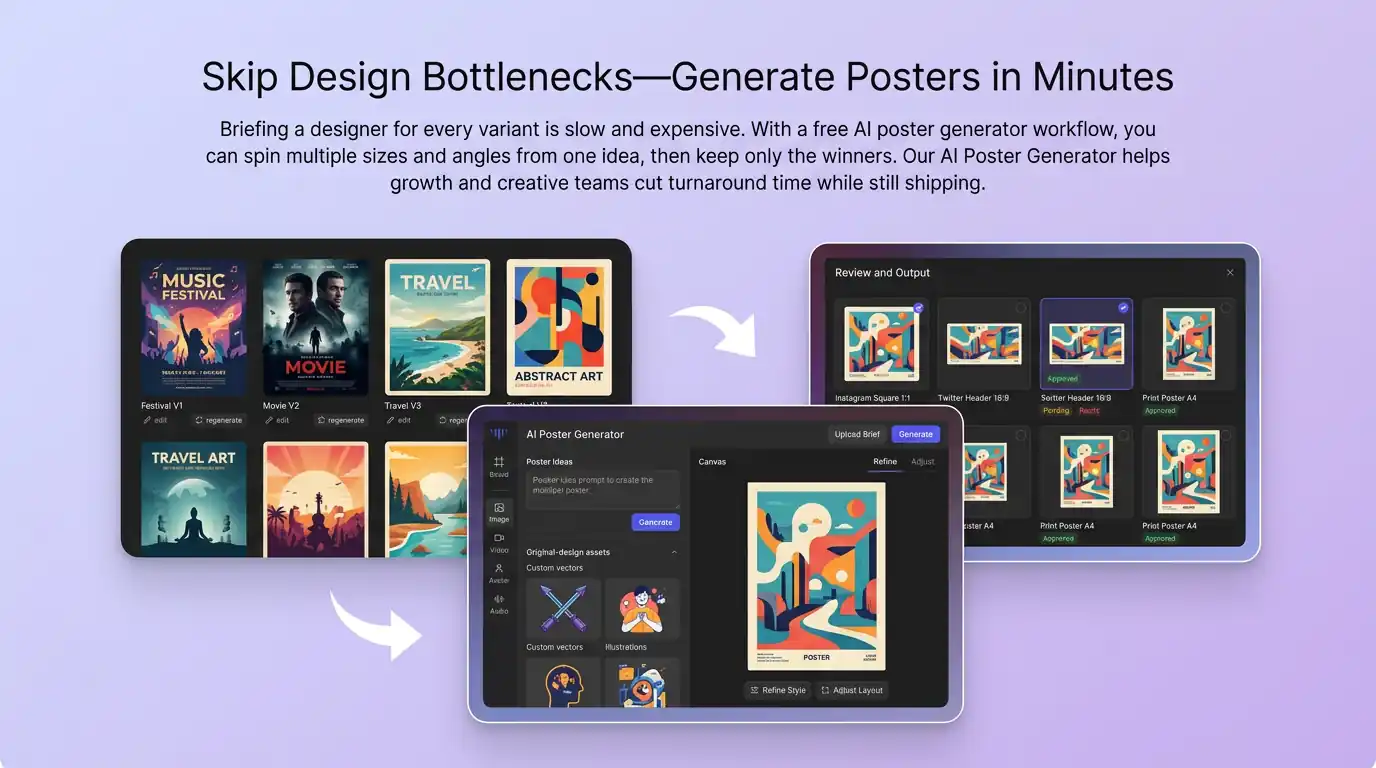Check the Priot Poster A4 variant
This screenshot has height=768, width=1376.
pos(1225,436)
